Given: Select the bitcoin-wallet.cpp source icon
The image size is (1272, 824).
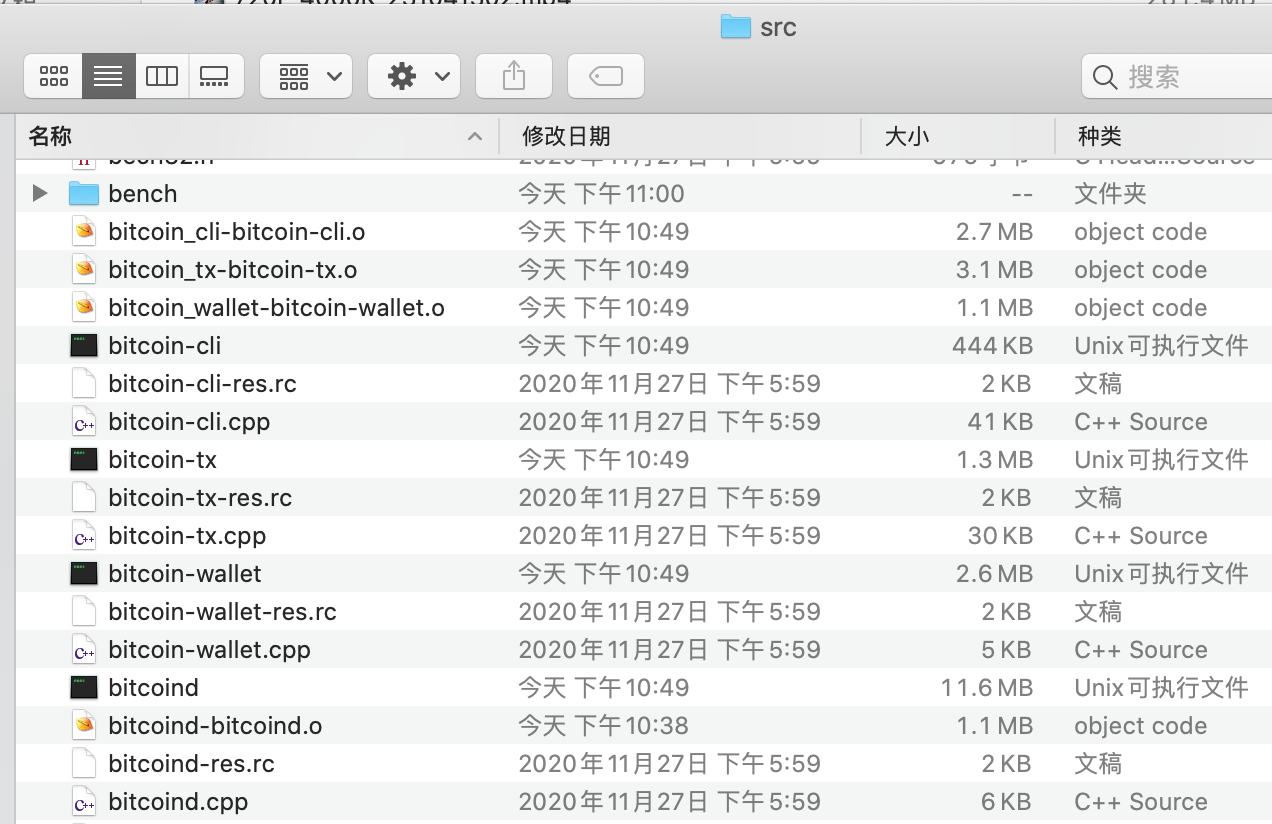Looking at the screenshot, I should (x=84, y=650).
